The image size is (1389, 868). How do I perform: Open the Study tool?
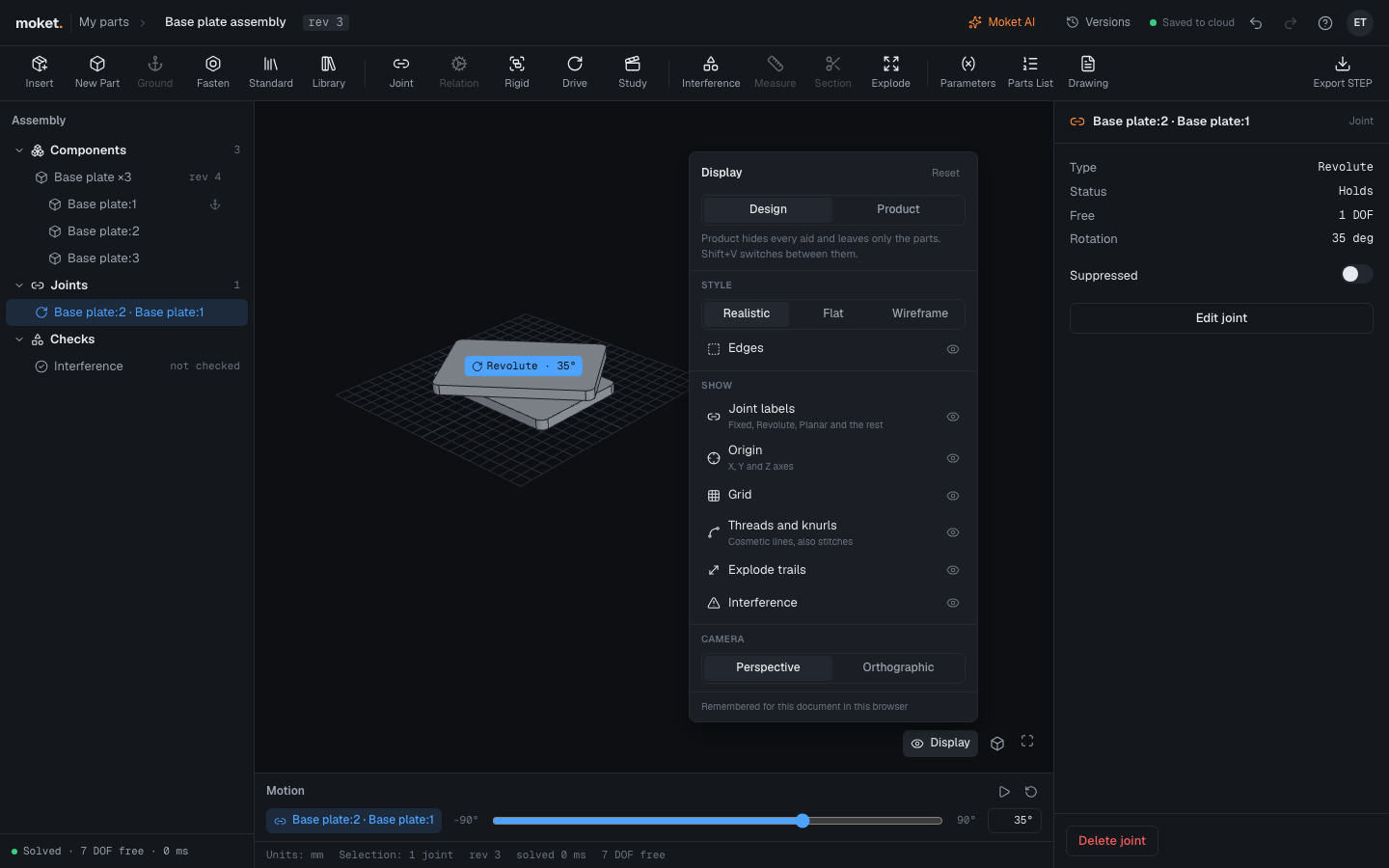pyautogui.click(x=633, y=72)
